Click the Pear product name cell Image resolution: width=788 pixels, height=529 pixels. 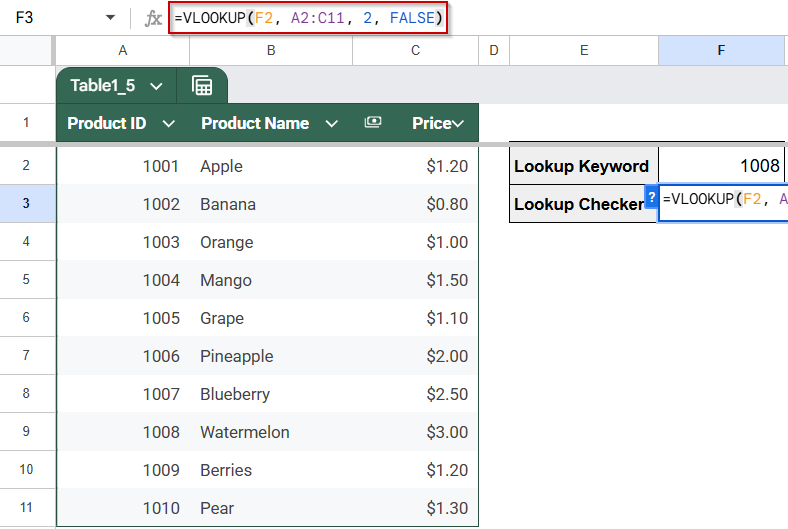pos(271,508)
